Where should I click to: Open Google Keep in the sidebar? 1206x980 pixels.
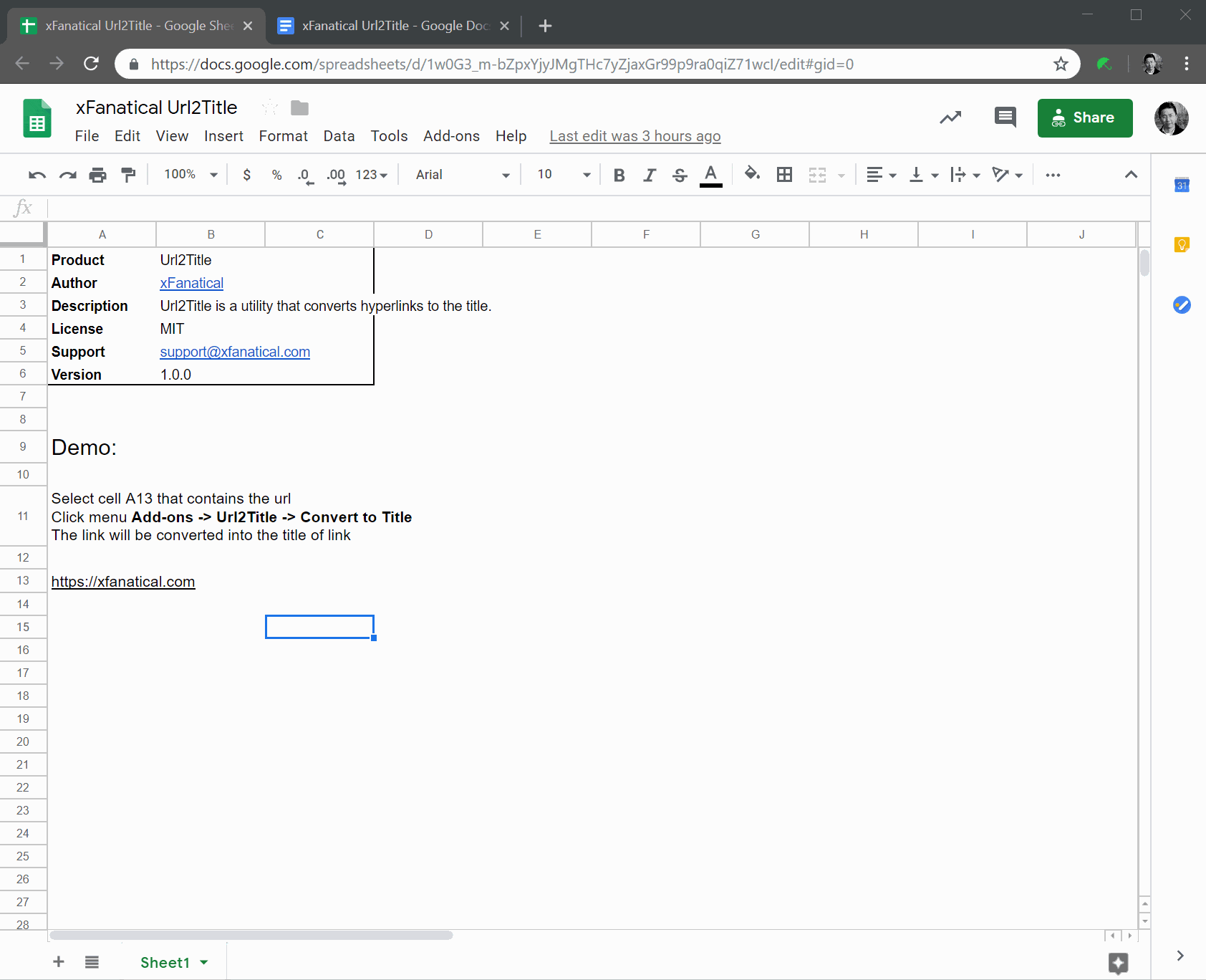pyautogui.click(x=1181, y=244)
